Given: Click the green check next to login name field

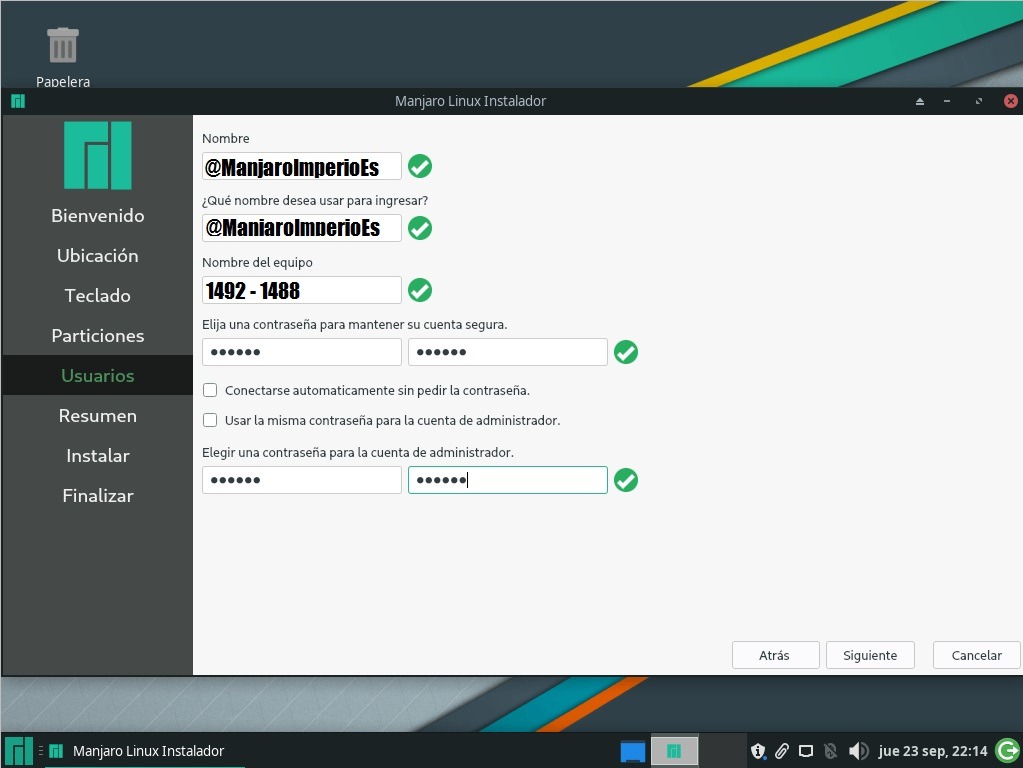Looking at the screenshot, I should (x=420, y=228).
